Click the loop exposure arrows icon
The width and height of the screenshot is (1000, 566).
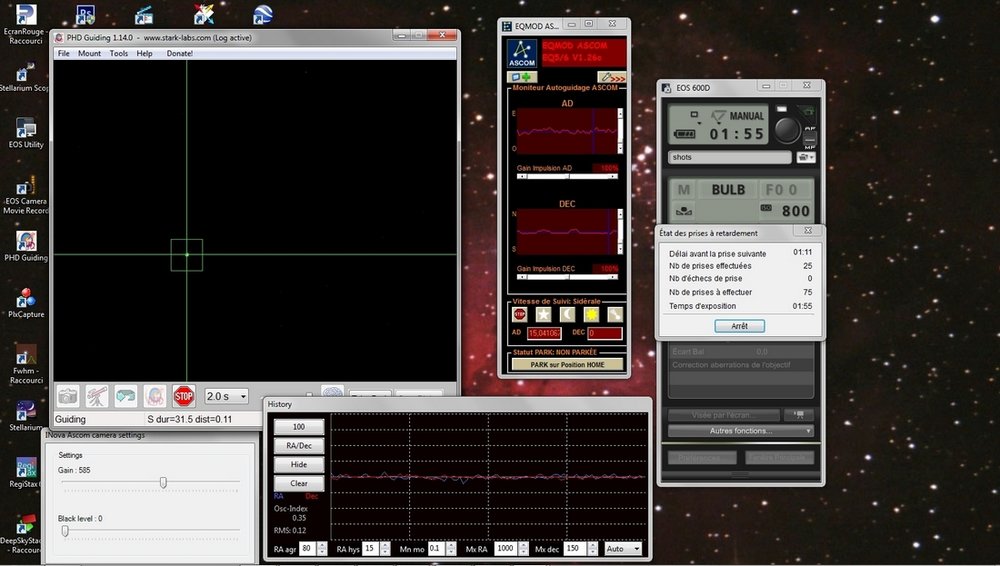pyautogui.click(x=126, y=396)
